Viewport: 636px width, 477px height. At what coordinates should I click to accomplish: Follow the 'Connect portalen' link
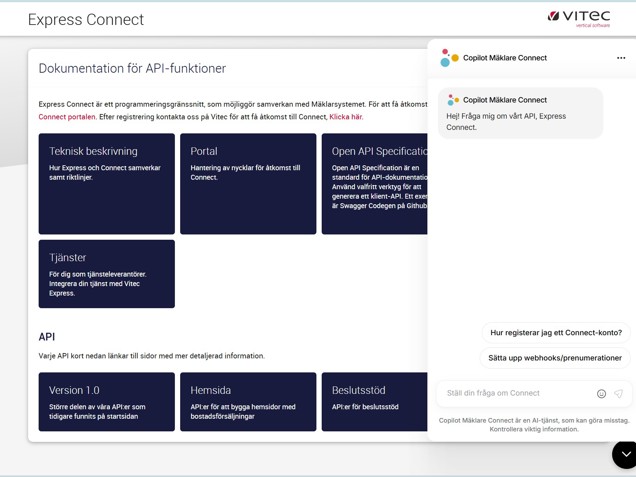click(67, 117)
